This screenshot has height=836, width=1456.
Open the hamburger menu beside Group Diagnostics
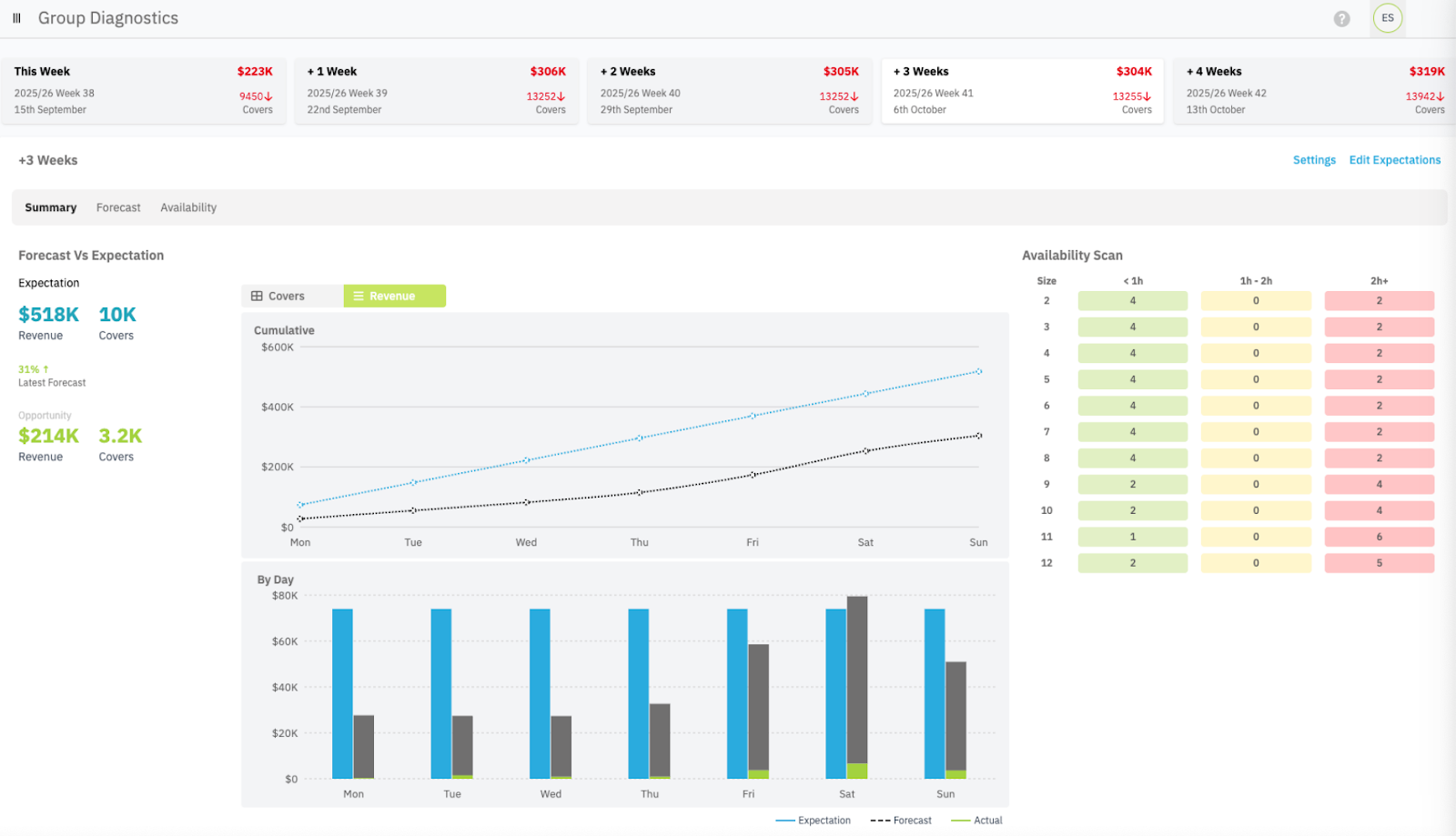(16, 18)
